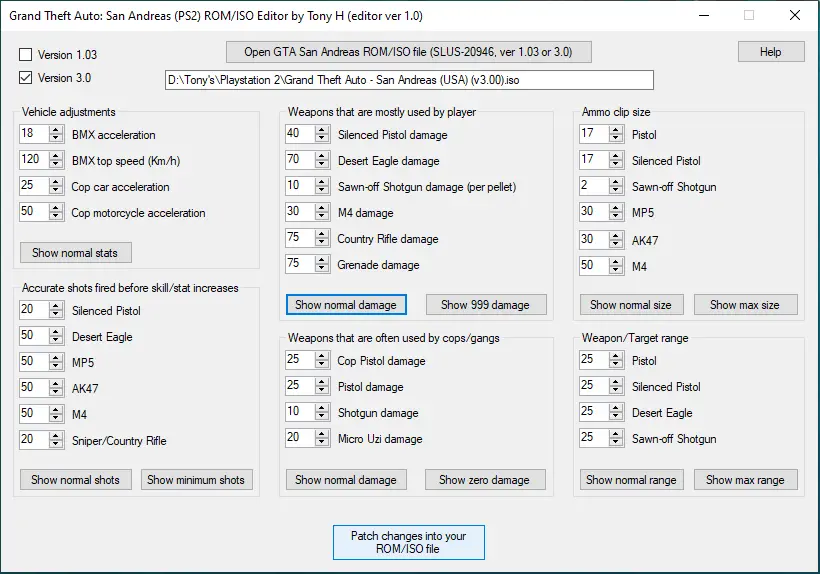Increase Pistol weapon/target range
Image resolution: width=820 pixels, height=574 pixels.
pyautogui.click(x=616, y=355)
